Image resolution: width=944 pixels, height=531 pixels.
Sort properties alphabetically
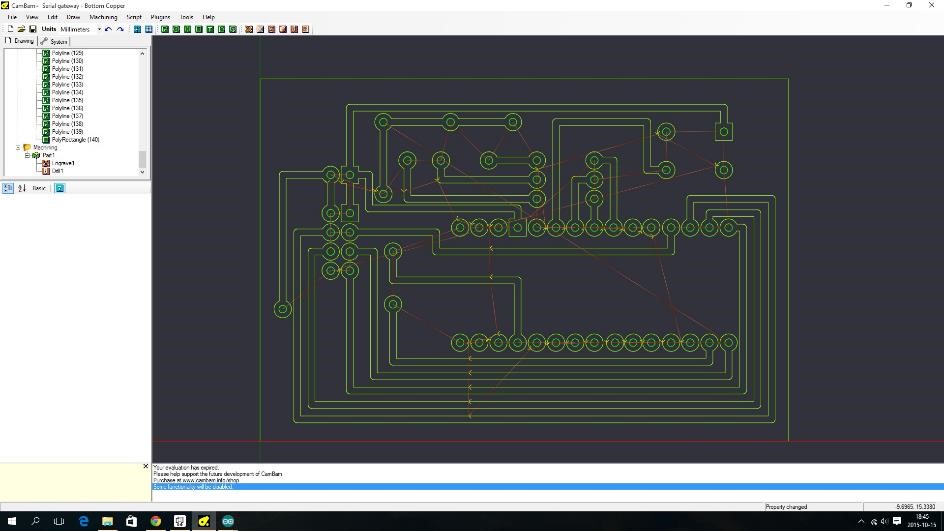pyautogui.click(x=22, y=188)
